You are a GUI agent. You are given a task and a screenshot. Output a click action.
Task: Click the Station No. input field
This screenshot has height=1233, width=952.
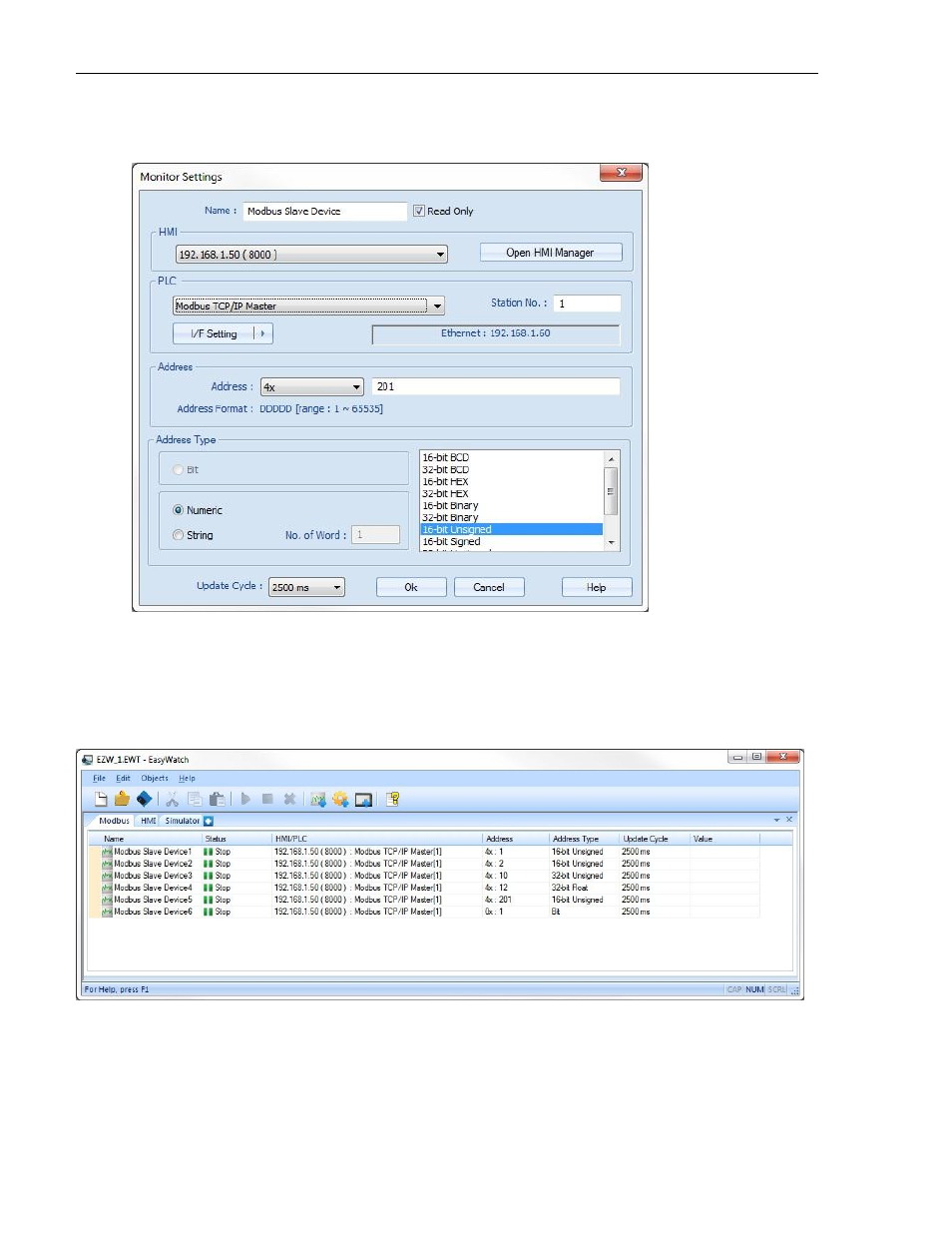click(x=587, y=304)
